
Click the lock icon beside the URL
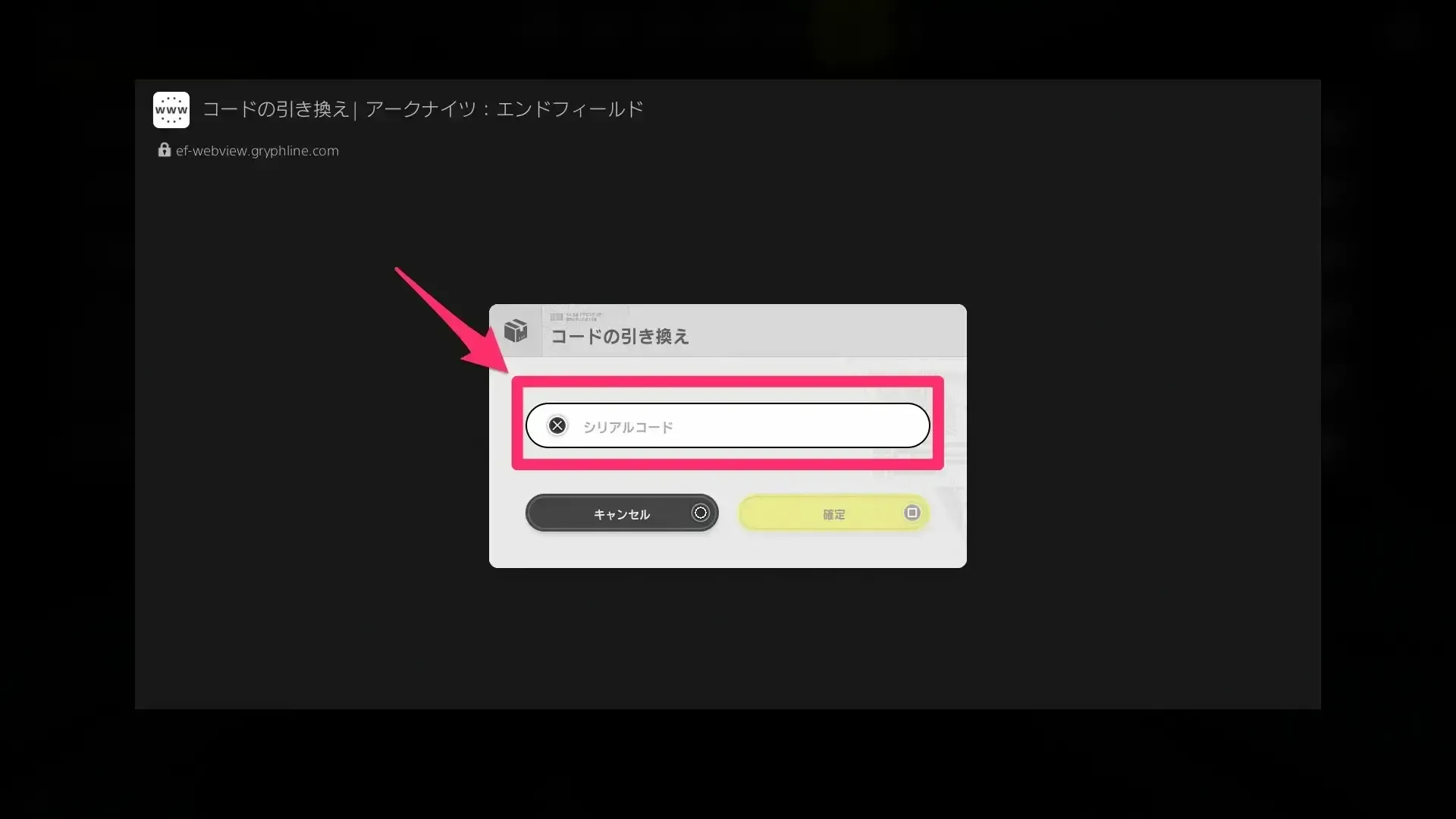click(x=164, y=149)
